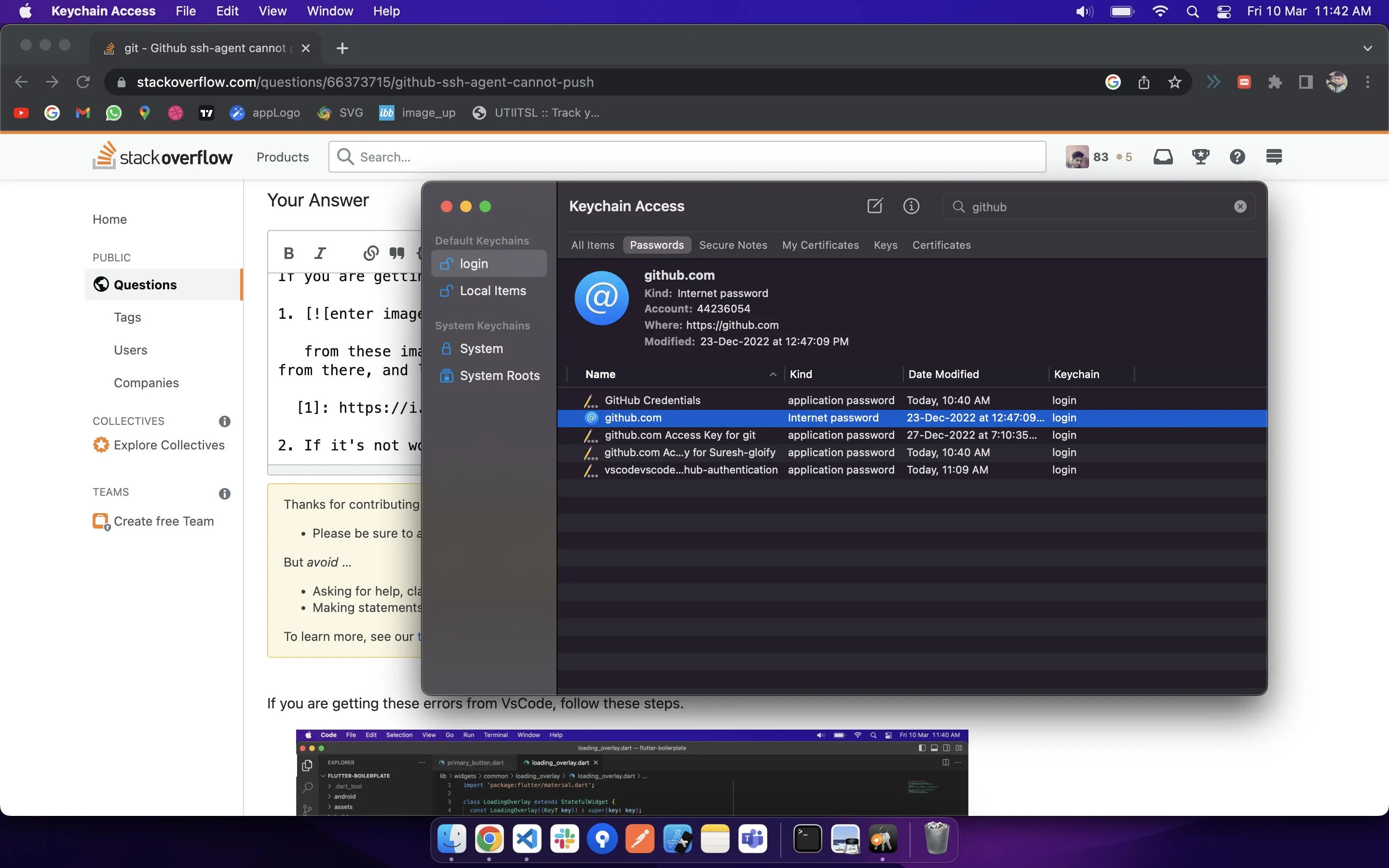
Task: Click the compose new keychain item icon
Action: pos(874,206)
